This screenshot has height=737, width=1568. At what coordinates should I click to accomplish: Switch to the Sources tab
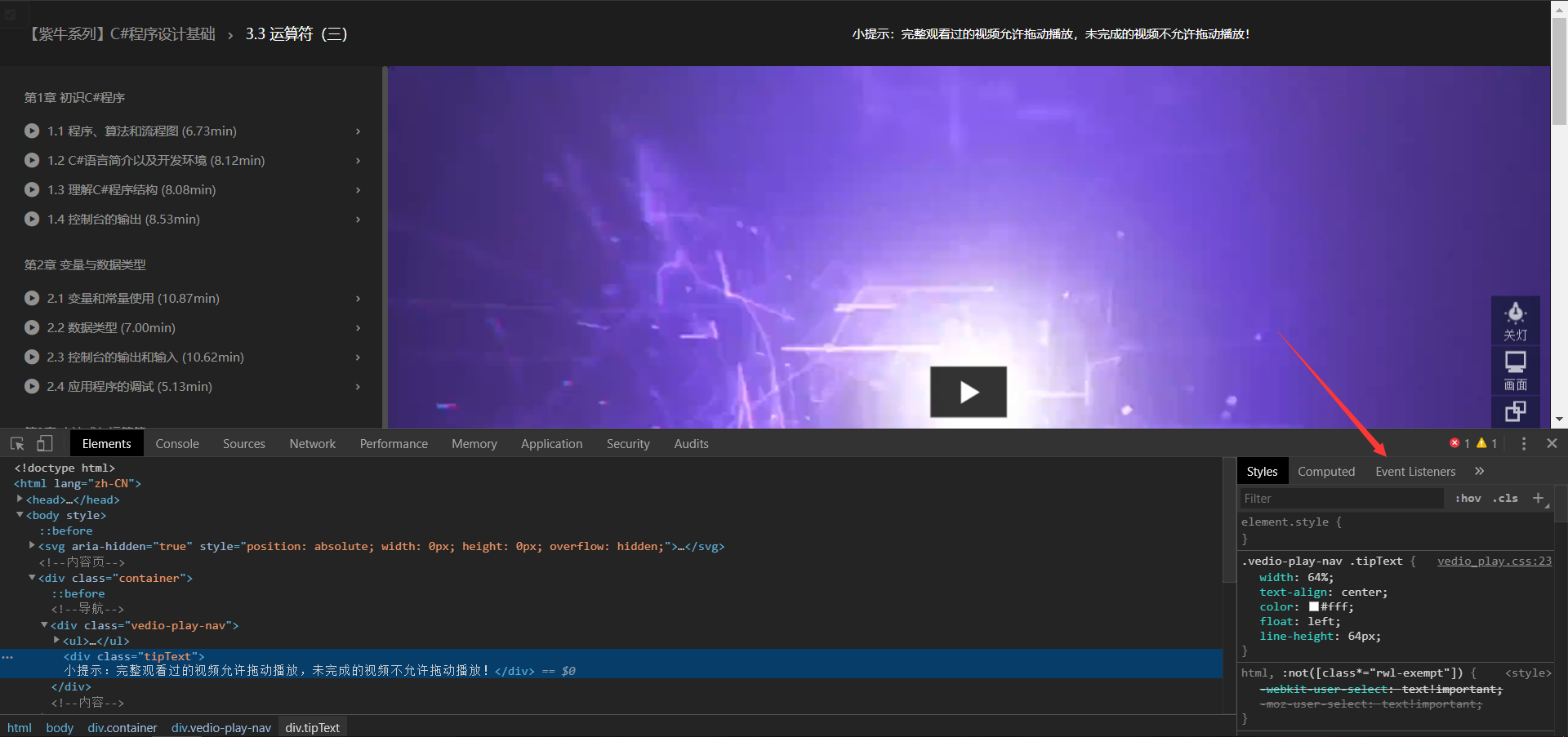coord(244,443)
